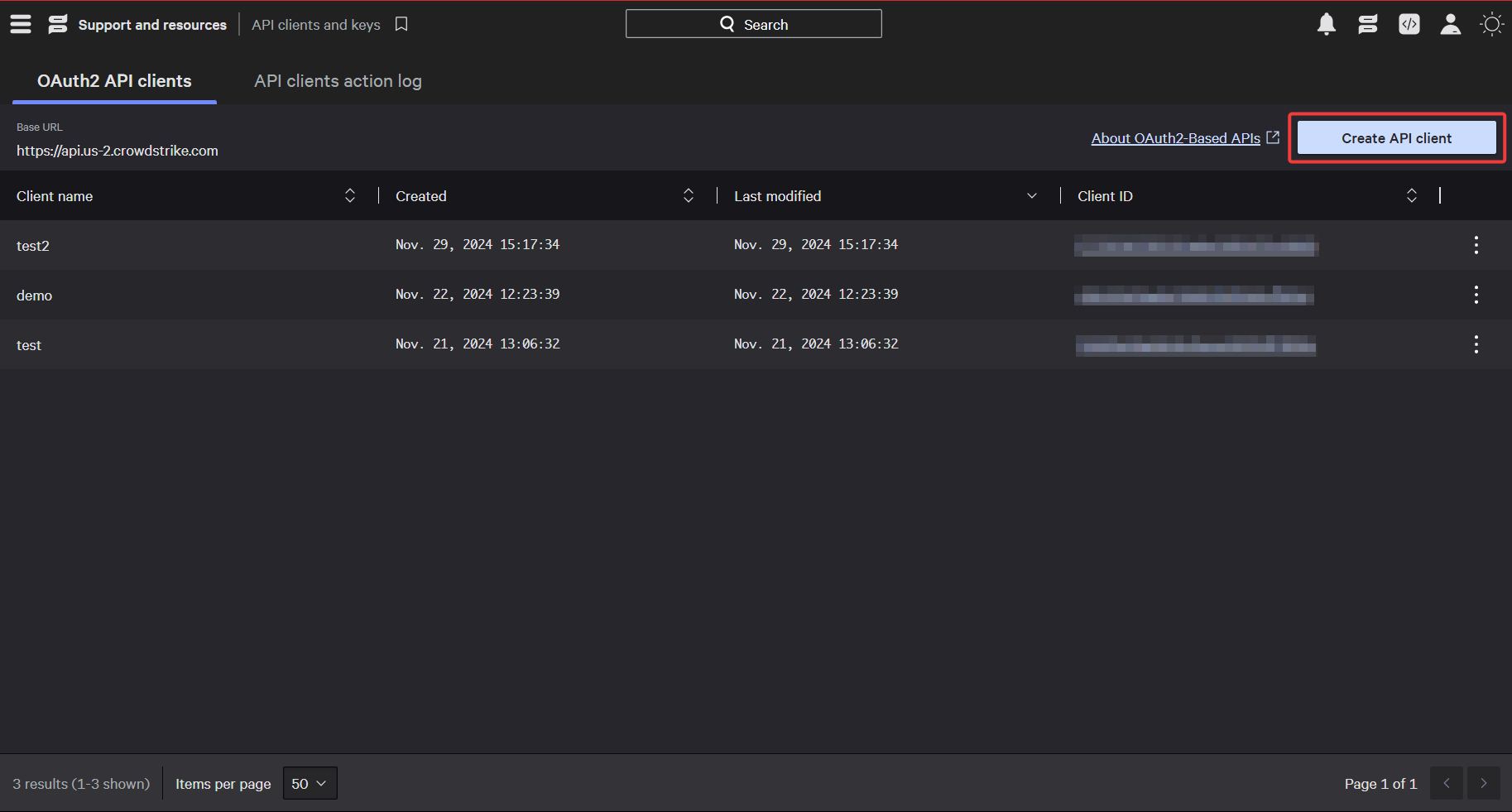This screenshot has width=1512, height=812.
Task: Click 3 results (1-3 shown) text
Action: (x=81, y=784)
